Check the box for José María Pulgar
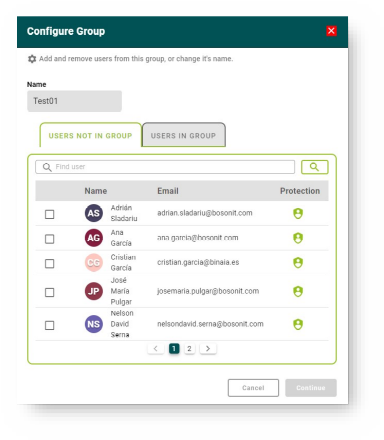The height and width of the screenshot is (440, 384). [49, 292]
